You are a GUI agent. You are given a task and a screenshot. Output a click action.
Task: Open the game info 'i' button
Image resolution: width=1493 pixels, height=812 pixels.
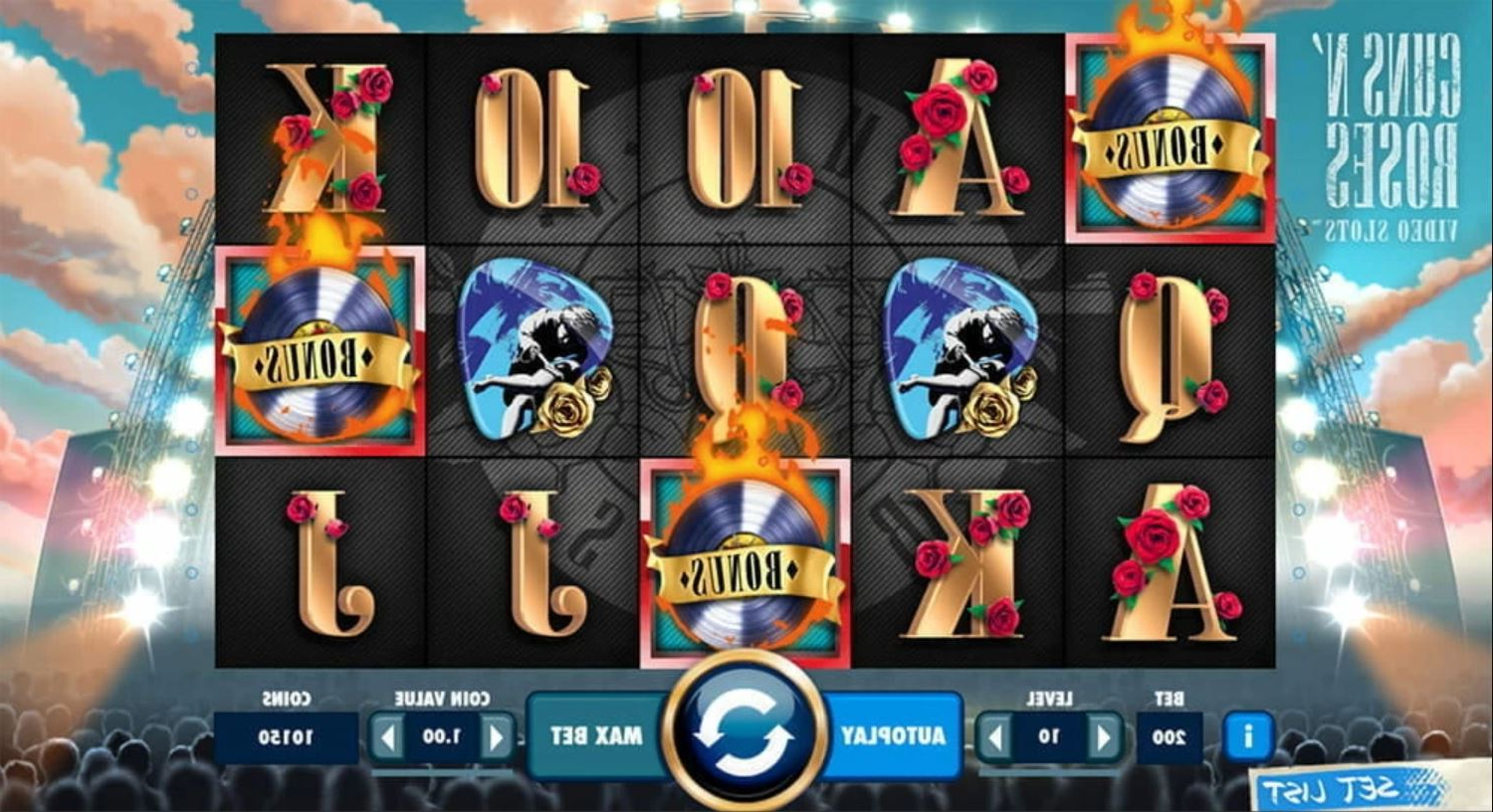1247,737
